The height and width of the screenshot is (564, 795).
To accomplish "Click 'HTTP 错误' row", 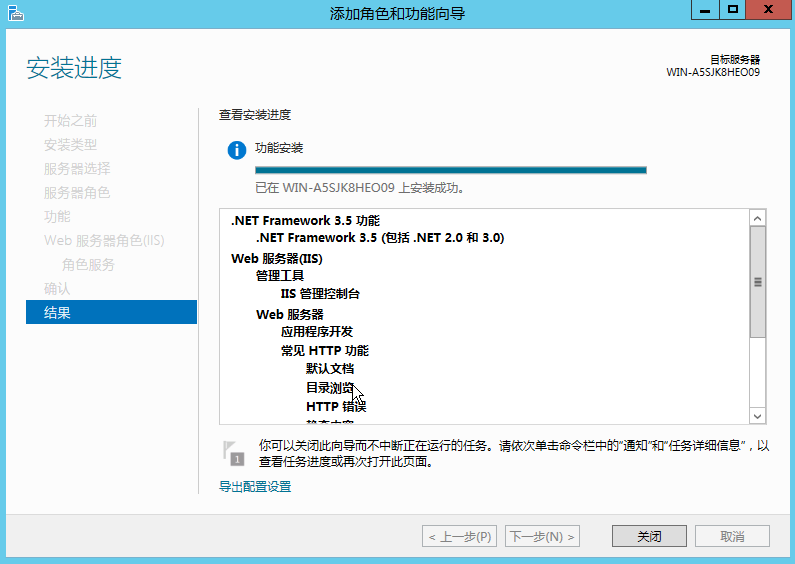I will pos(336,407).
